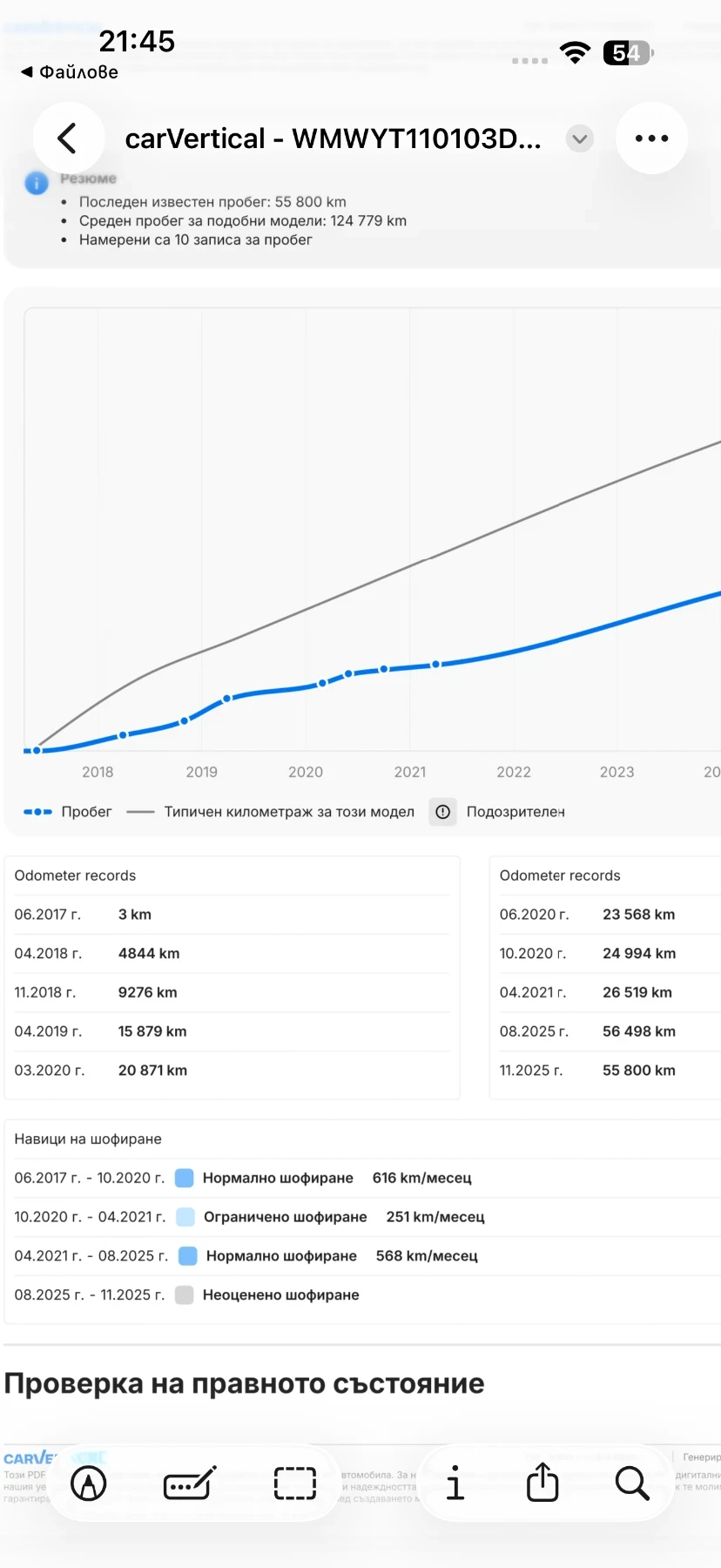This screenshot has width=721, height=1568.
Task: Click the blue info icon beside Резюме
Action: pyautogui.click(x=37, y=183)
